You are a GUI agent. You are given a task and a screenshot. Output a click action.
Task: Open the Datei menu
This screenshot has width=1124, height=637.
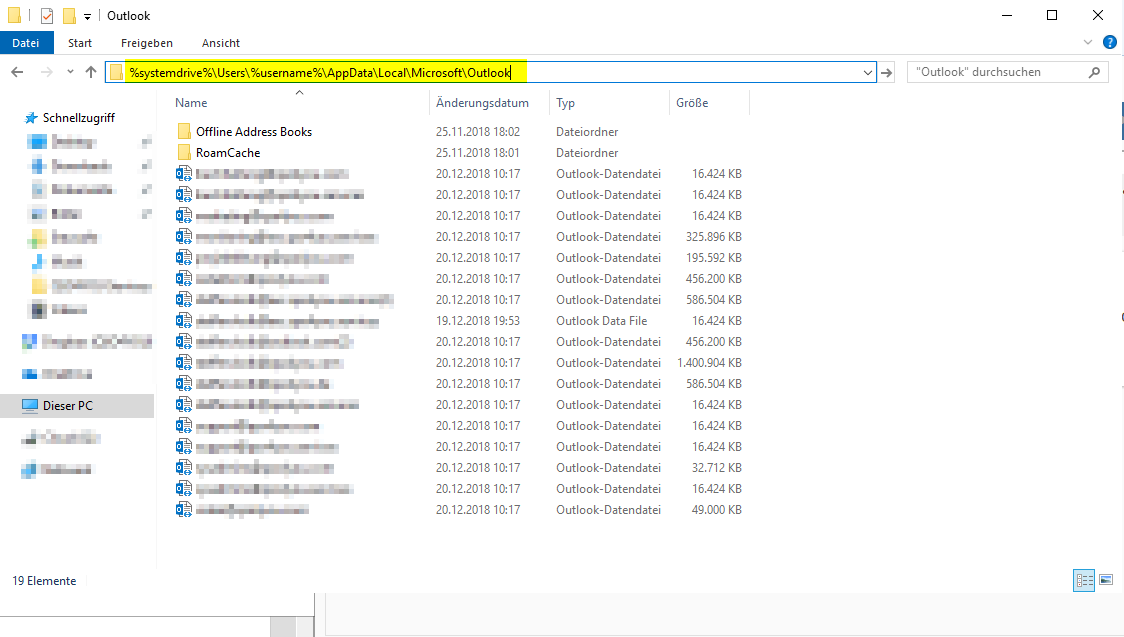tap(26, 43)
